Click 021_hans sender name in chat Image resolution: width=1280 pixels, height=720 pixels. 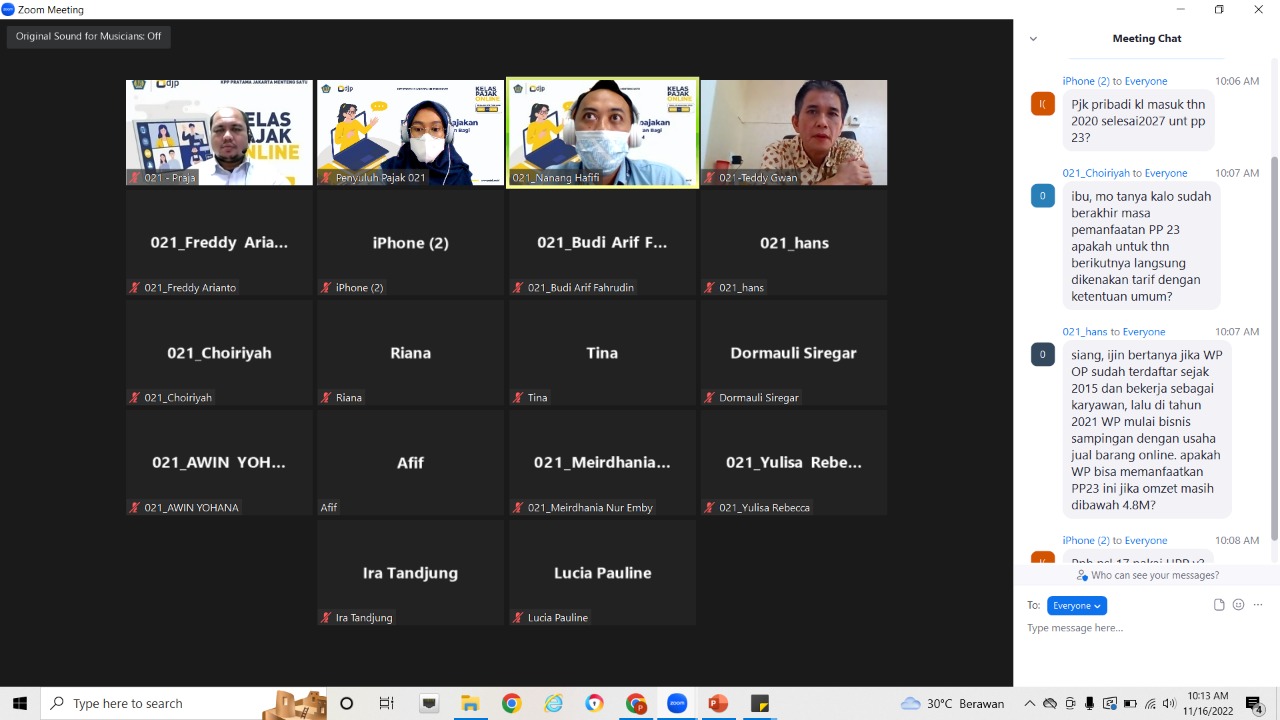click(x=1084, y=332)
